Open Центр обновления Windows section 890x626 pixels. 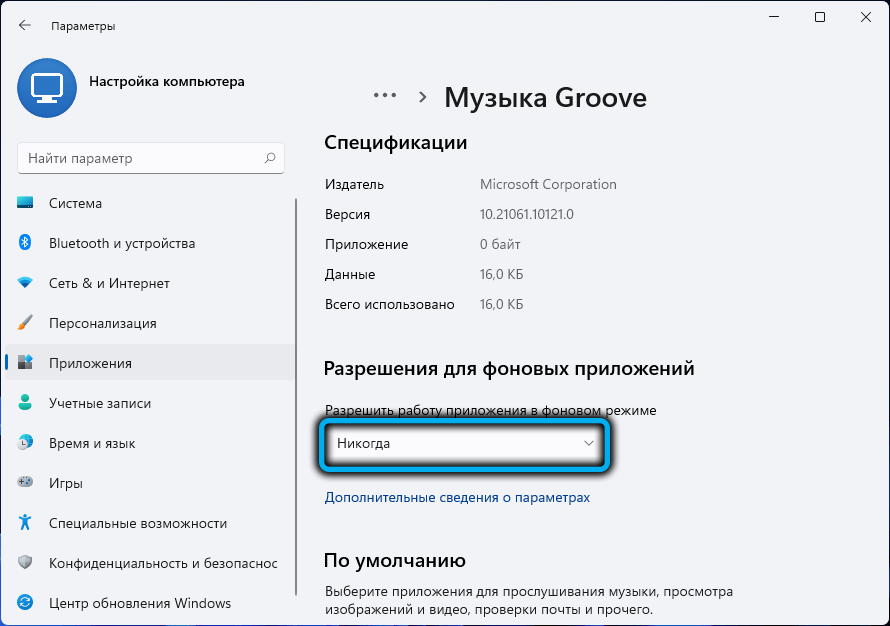pyautogui.click(x=150, y=603)
